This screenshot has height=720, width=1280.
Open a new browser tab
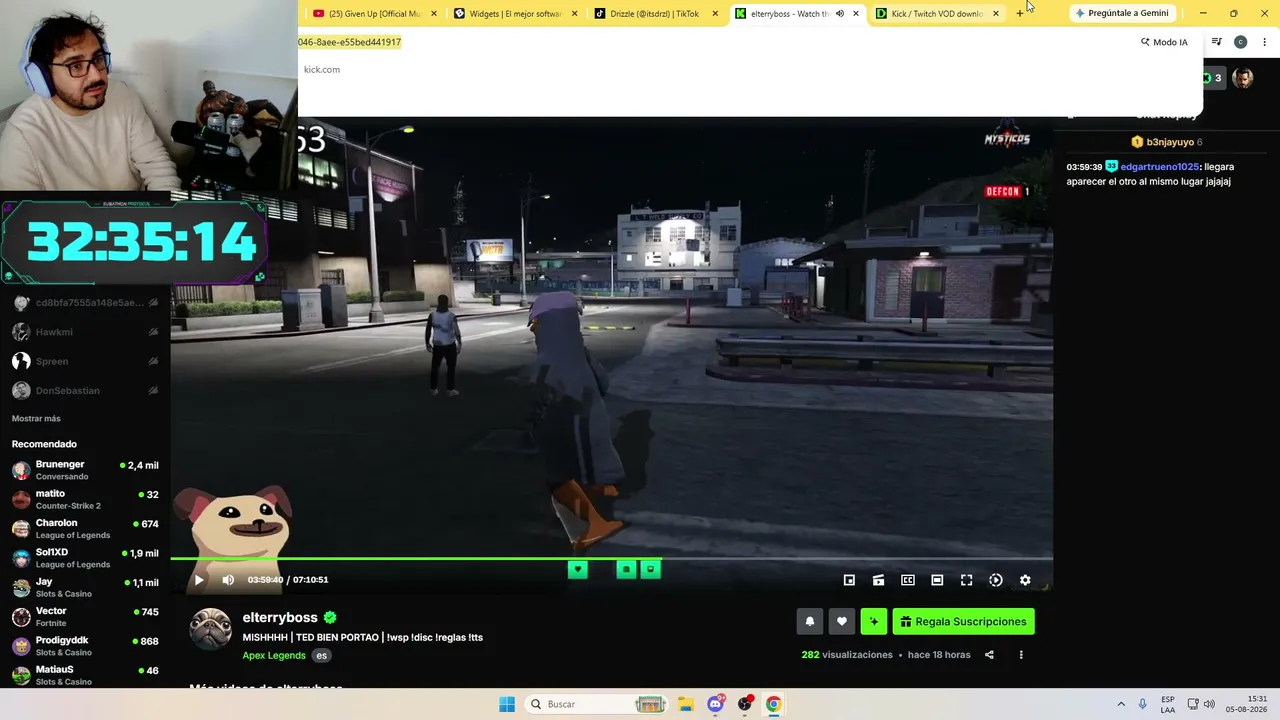[x=1020, y=14]
